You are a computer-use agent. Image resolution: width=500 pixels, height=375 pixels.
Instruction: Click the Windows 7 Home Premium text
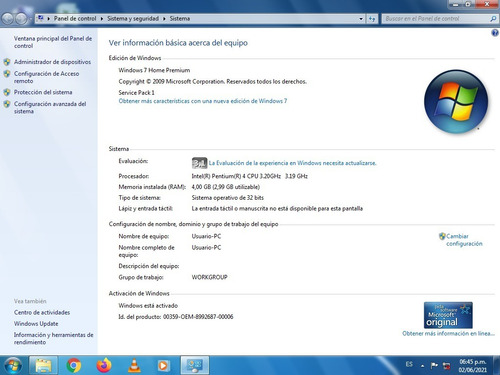coord(154,70)
